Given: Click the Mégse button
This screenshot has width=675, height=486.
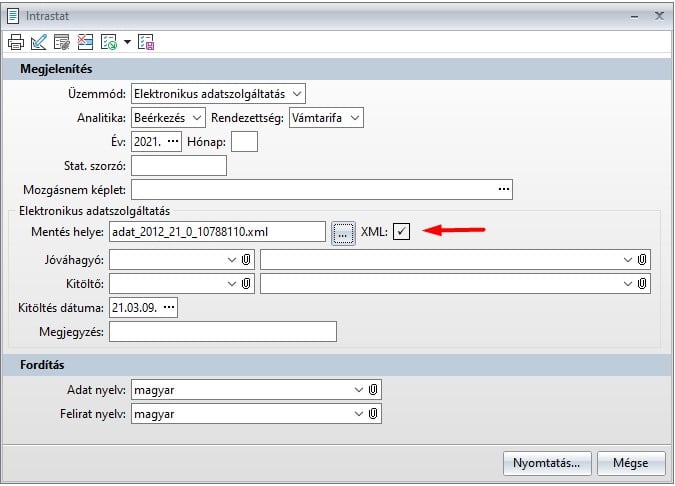Looking at the screenshot, I should (631, 463).
